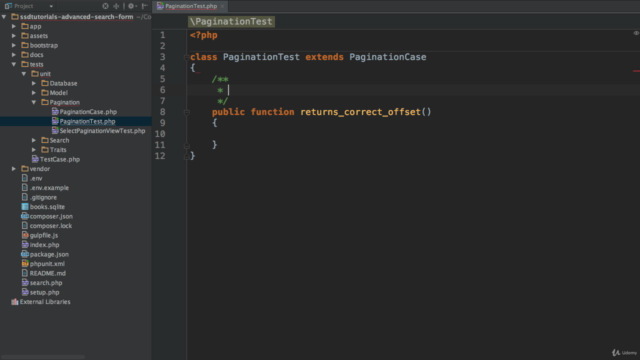Screen dimensions: 640x360
Task: Click the TestCase.php file icon
Action: coord(35,159)
